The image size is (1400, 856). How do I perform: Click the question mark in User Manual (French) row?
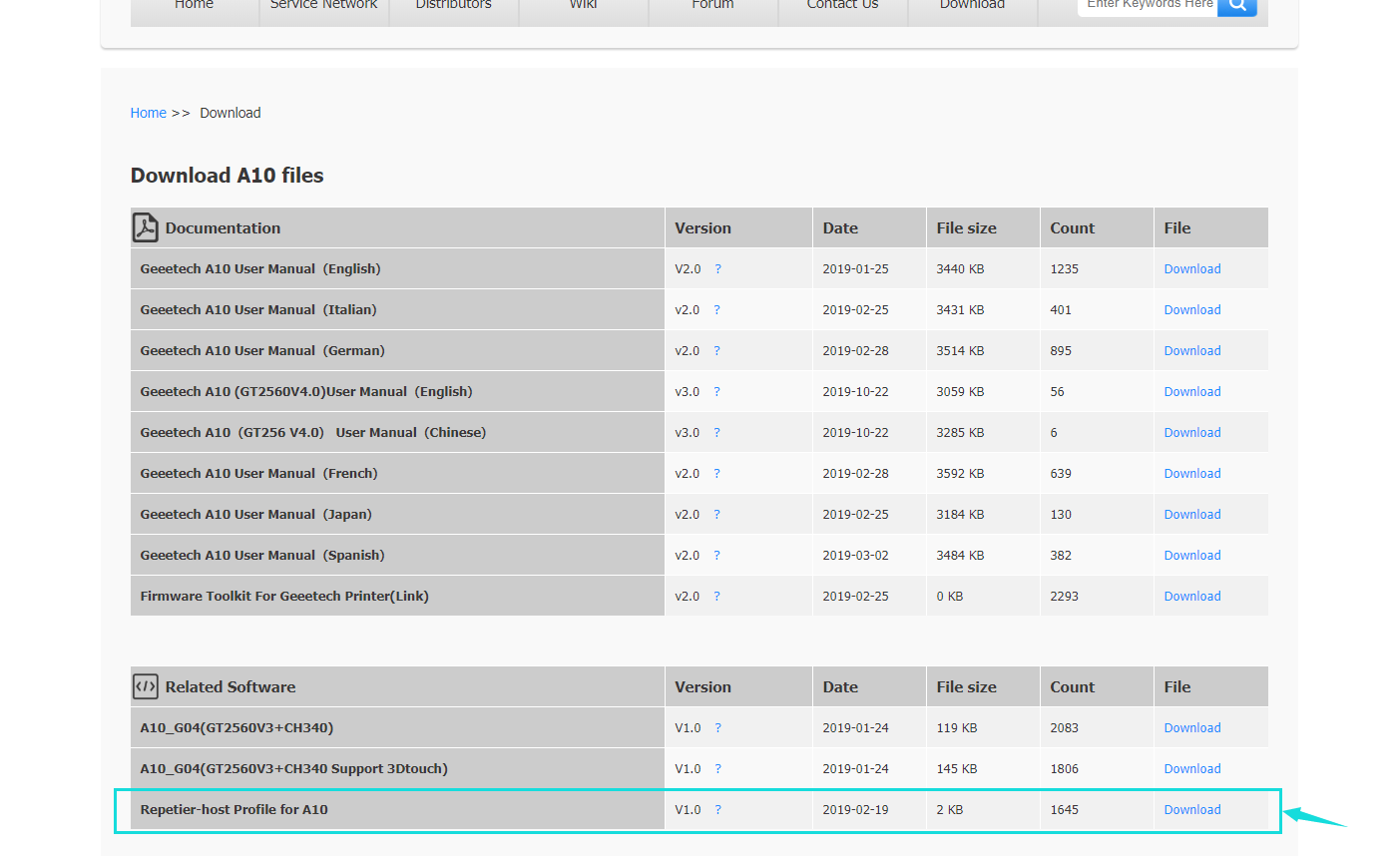point(716,474)
